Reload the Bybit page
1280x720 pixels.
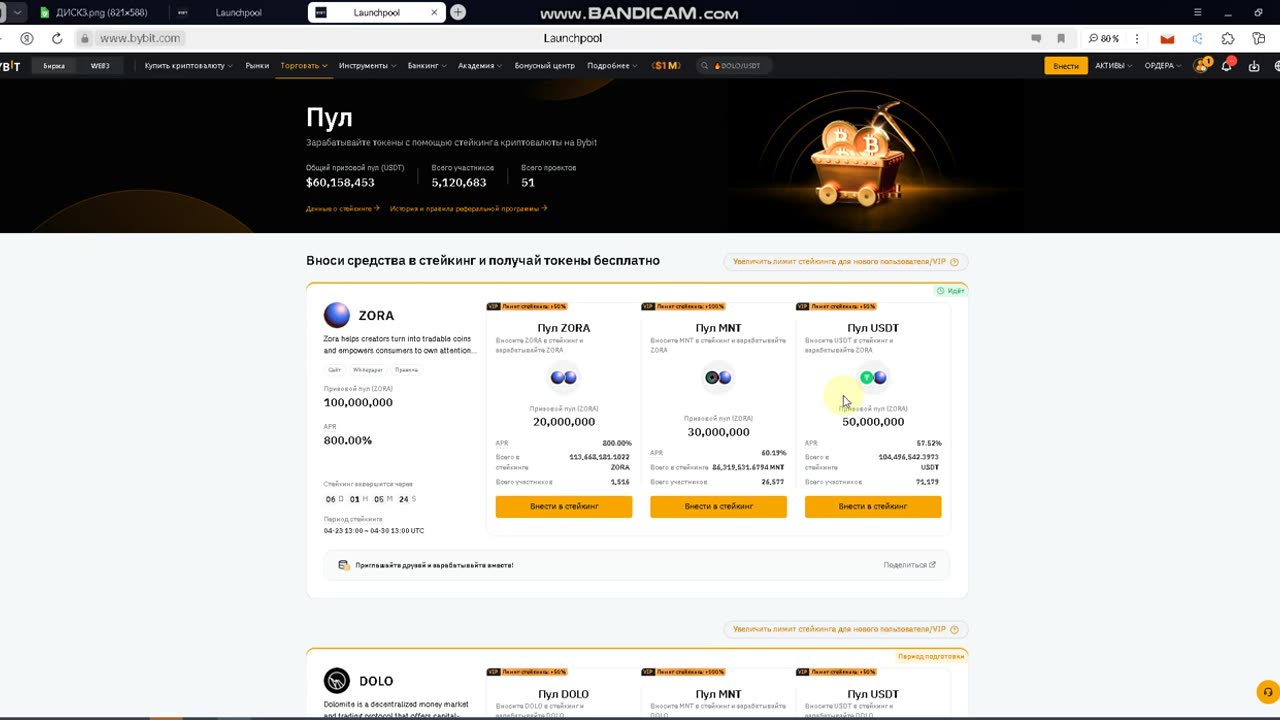pyautogui.click(x=57, y=38)
